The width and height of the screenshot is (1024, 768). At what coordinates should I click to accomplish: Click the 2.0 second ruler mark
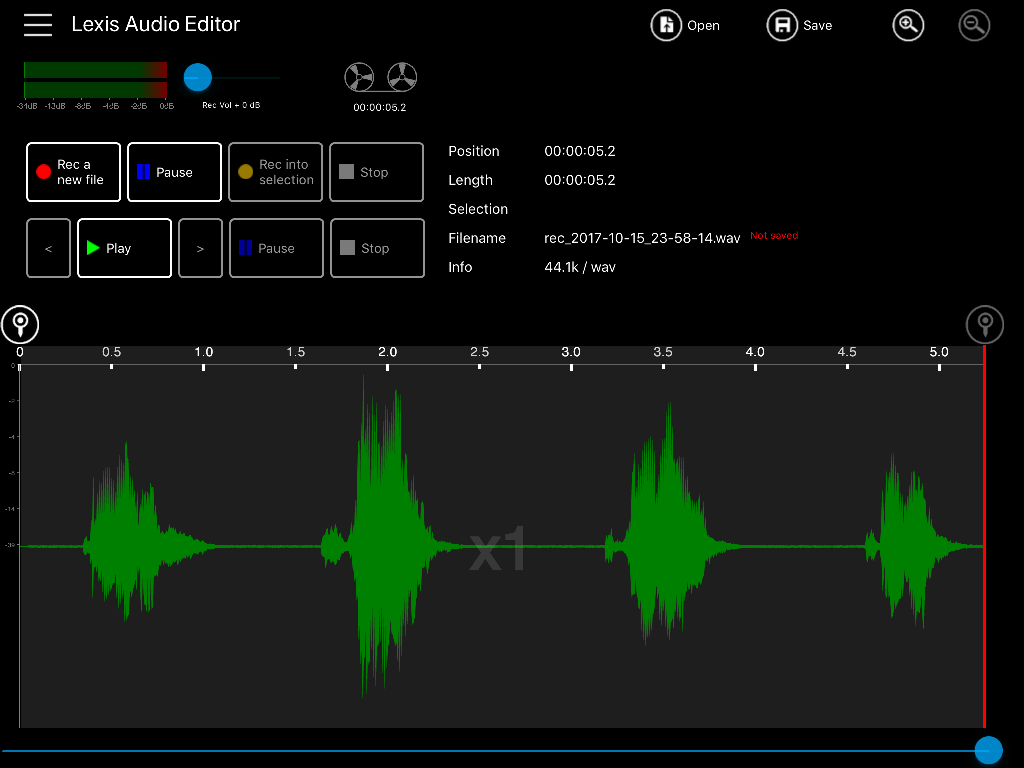387,353
